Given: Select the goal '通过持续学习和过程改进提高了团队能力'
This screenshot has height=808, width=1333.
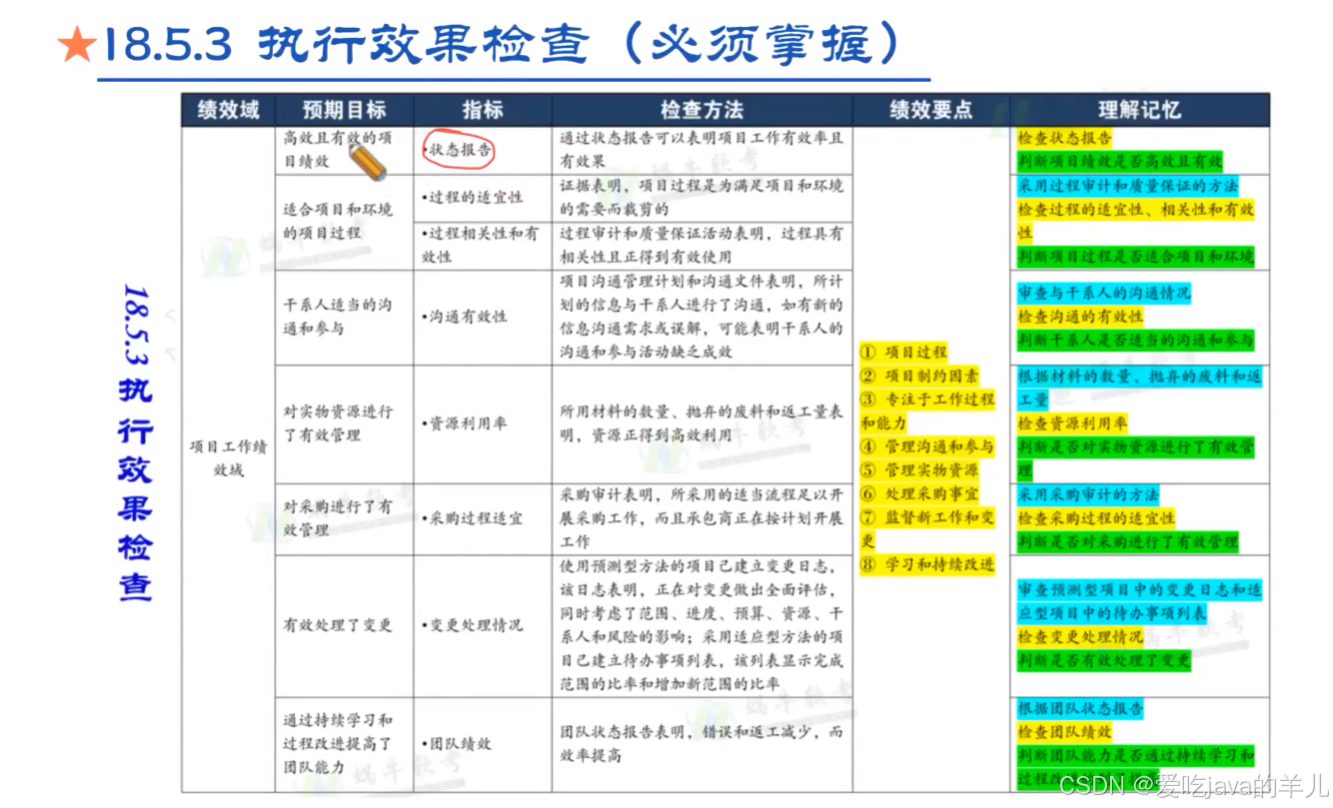Looking at the screenshot, I should (x=338, y=744).
